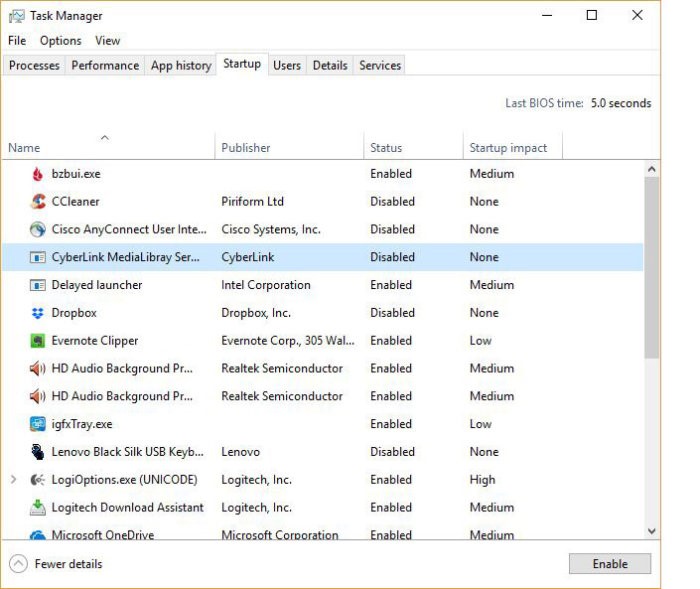Viewport: 700px width, 589px height.
Task: Switch to the App history tab
Action: click(x=181, y=66)
